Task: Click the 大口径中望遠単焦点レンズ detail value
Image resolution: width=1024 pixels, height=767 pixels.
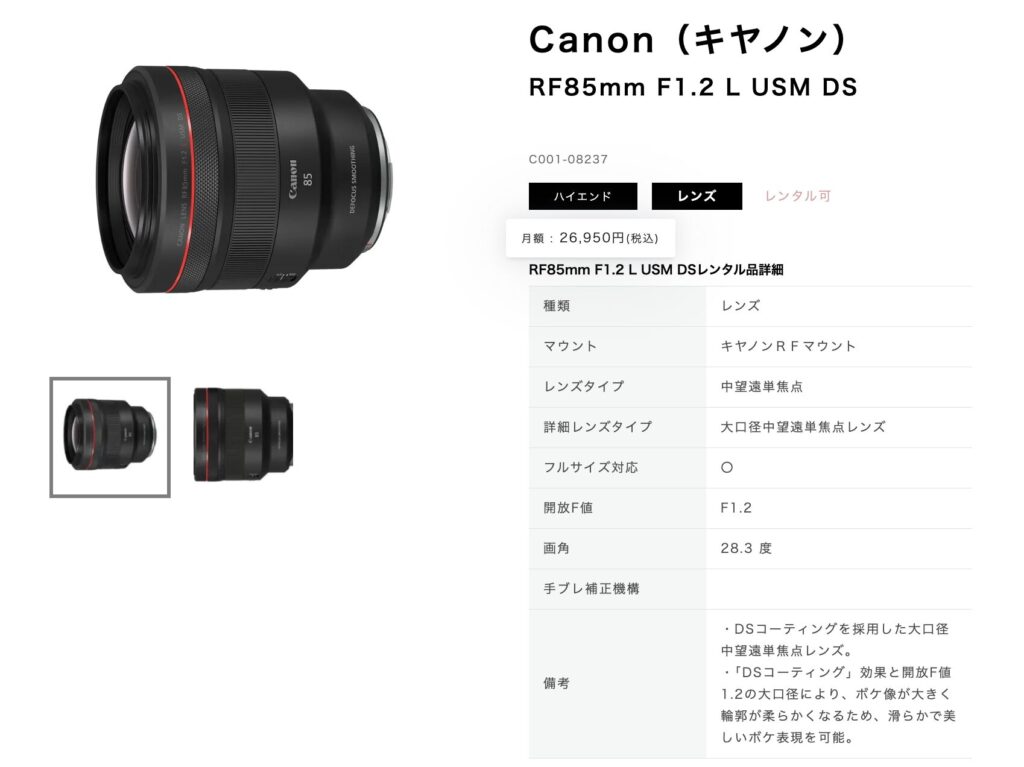Action: click(x=803, y=427)
